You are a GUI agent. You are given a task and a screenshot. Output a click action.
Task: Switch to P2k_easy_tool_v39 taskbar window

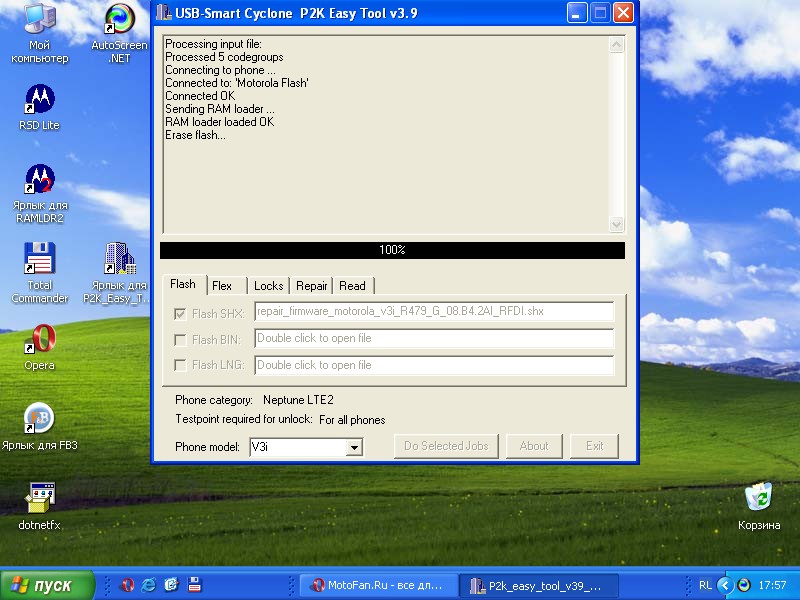point(539,585)
